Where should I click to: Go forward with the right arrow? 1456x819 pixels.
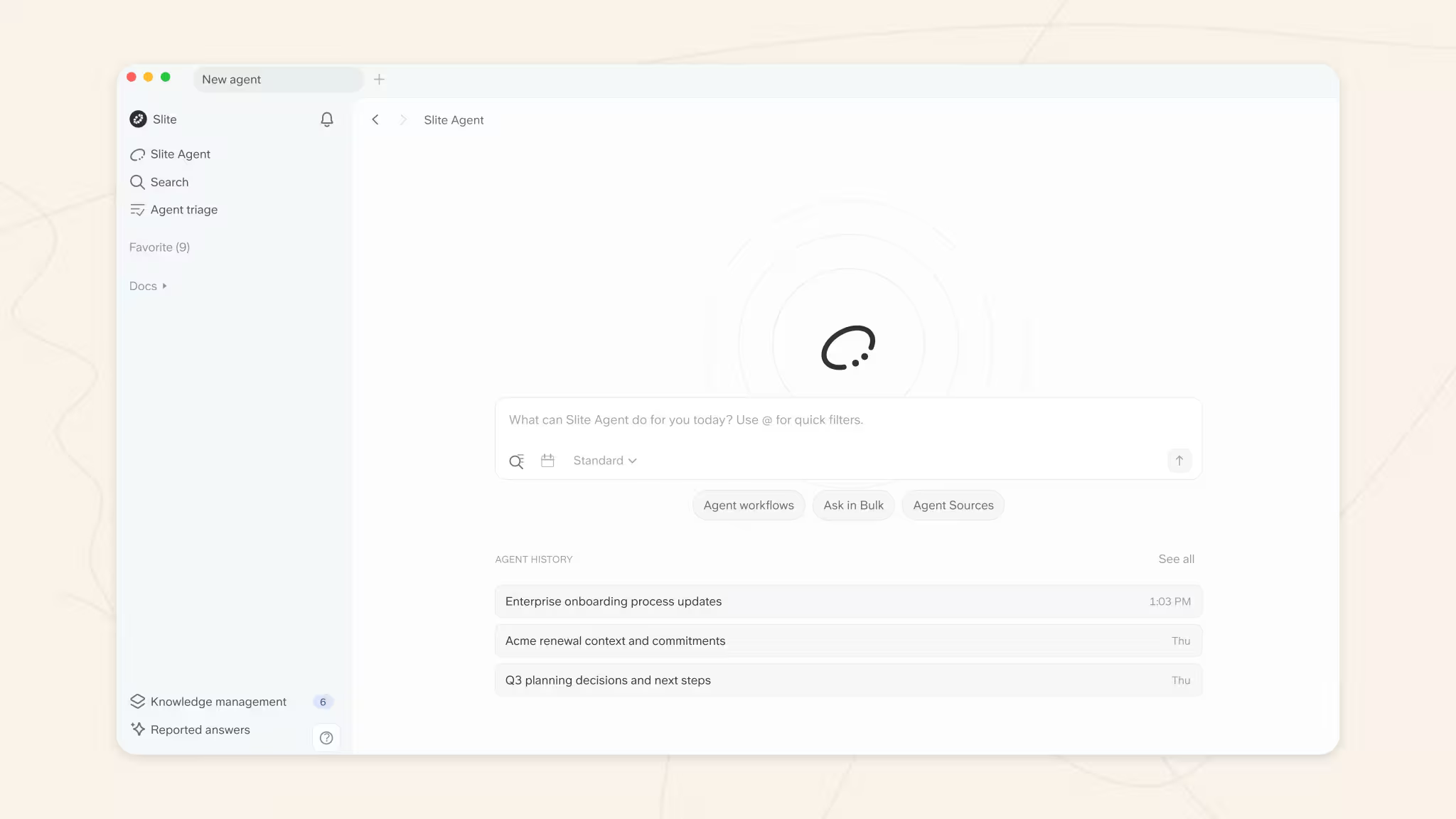point(403,119)
